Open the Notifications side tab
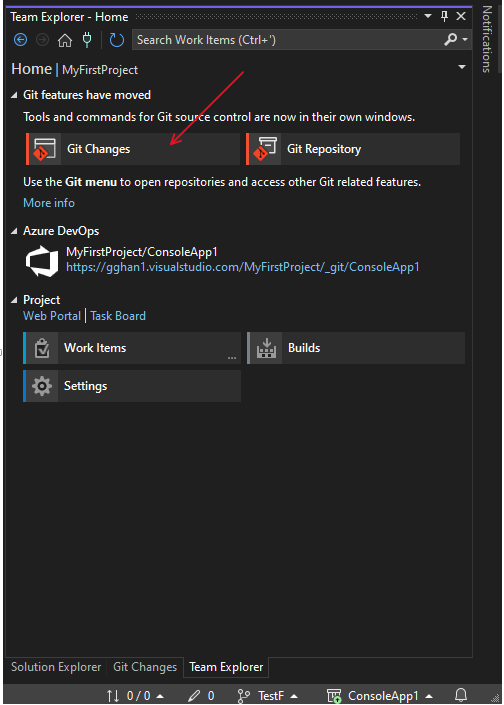This screenshot has height=705, width=504. click(487, 39)
